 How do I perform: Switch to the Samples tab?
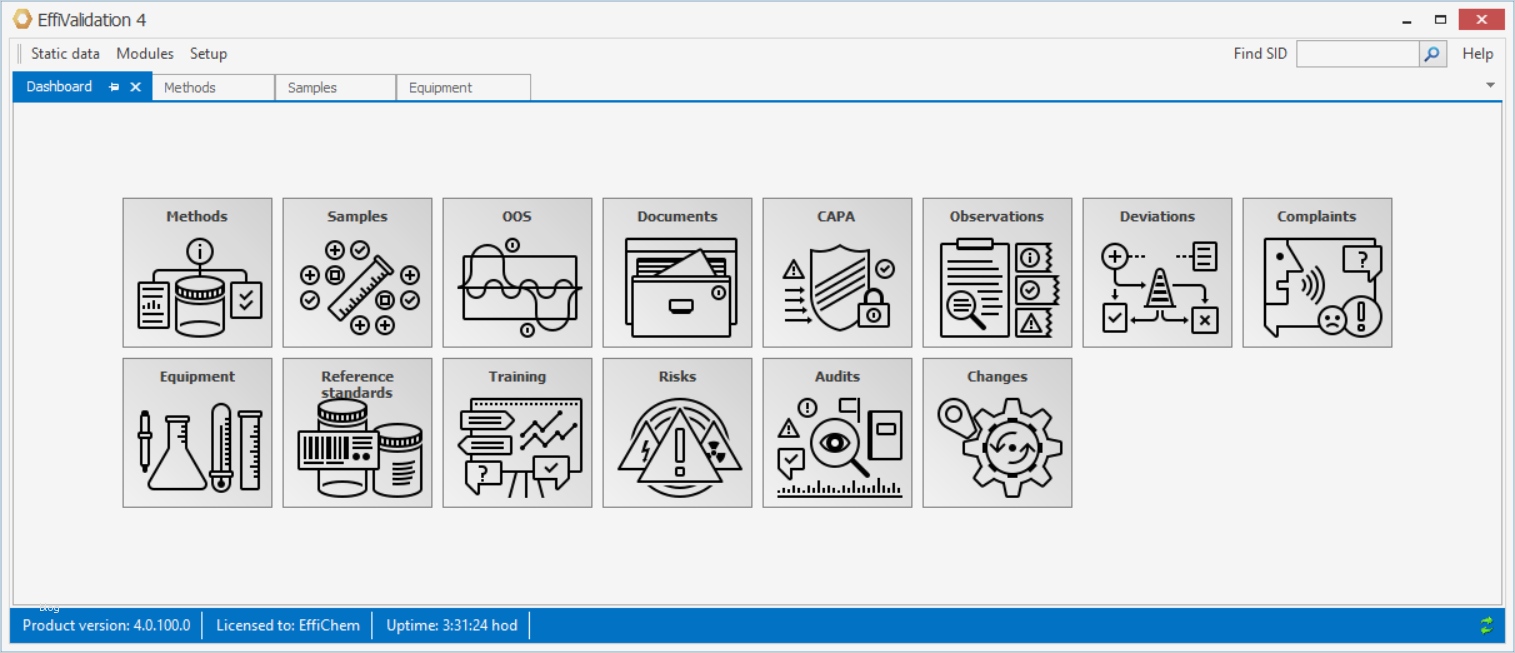tap(336, 88)
